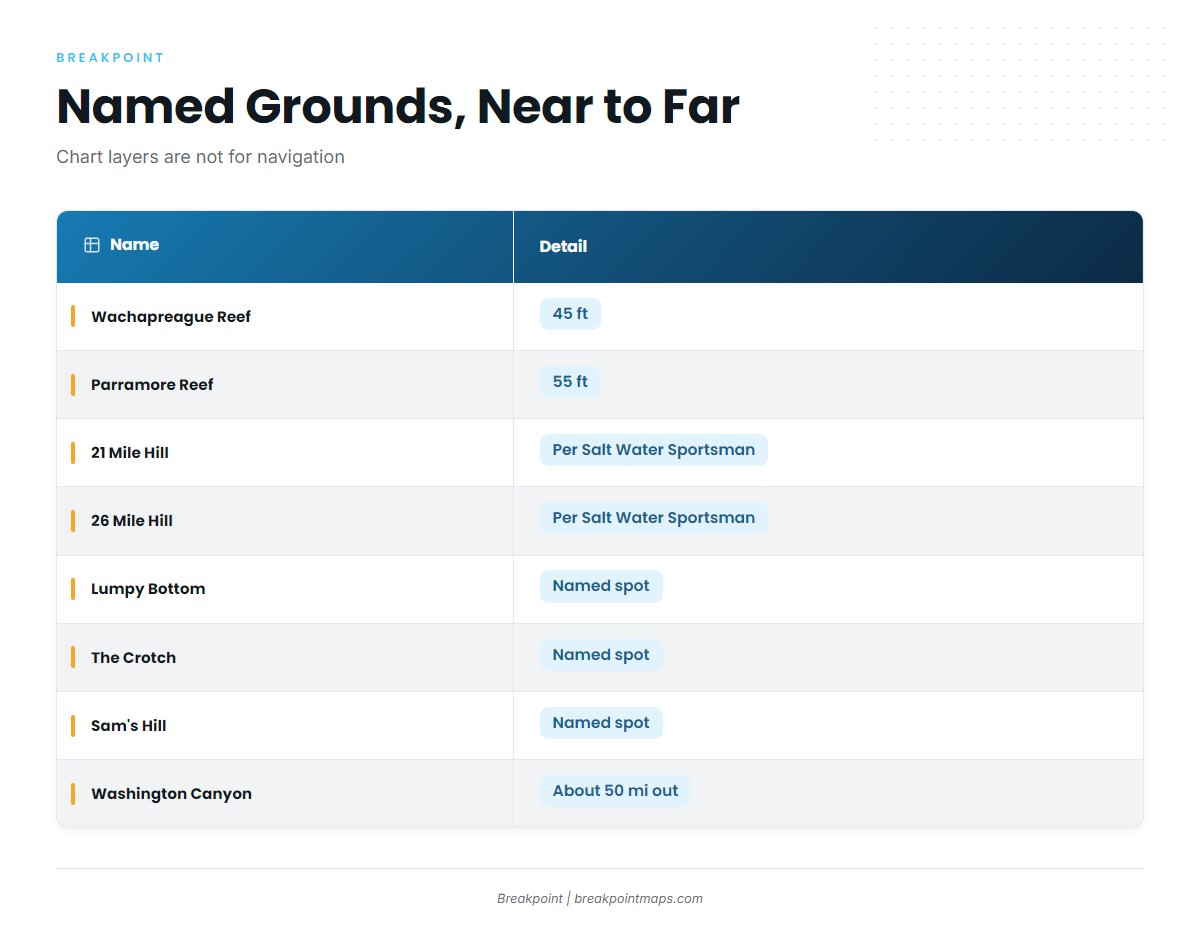Select The Crotch name cell
The width and height of the screenshot is (1200, 933).
point(285,658)
